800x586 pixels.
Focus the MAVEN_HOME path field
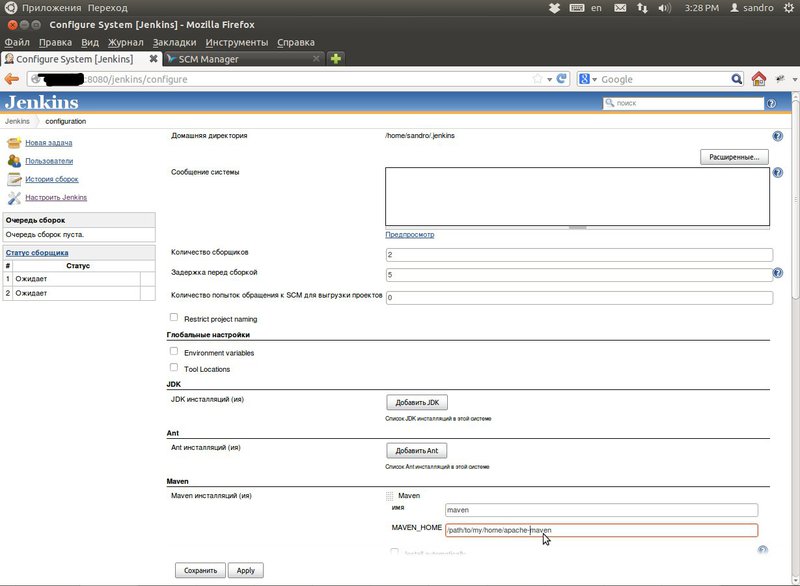pyautogui.click(x=602, y=530)
